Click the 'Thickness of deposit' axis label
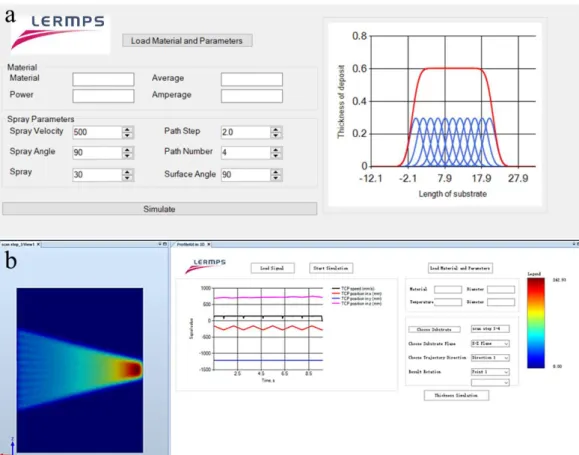 tap(341, 102)
